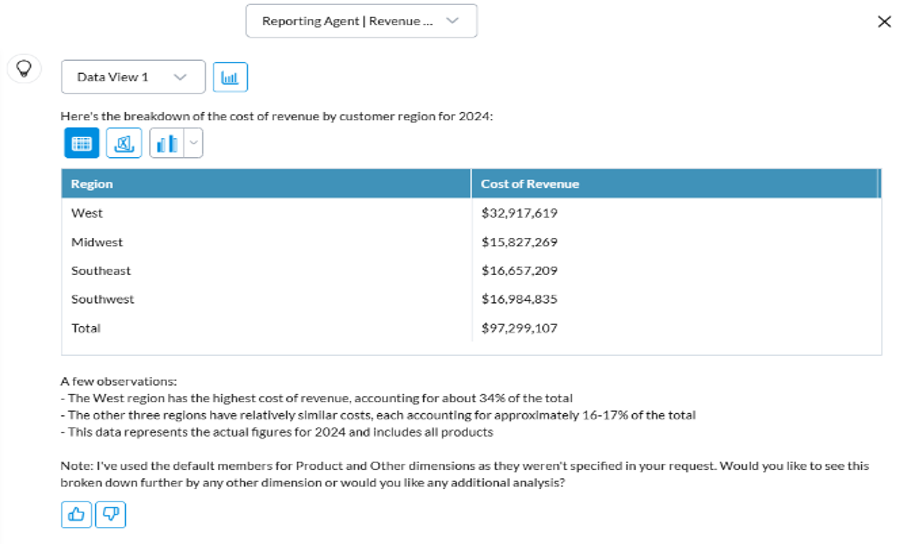
Task: Open the chart type dropdown arrow
Action: 194,144
